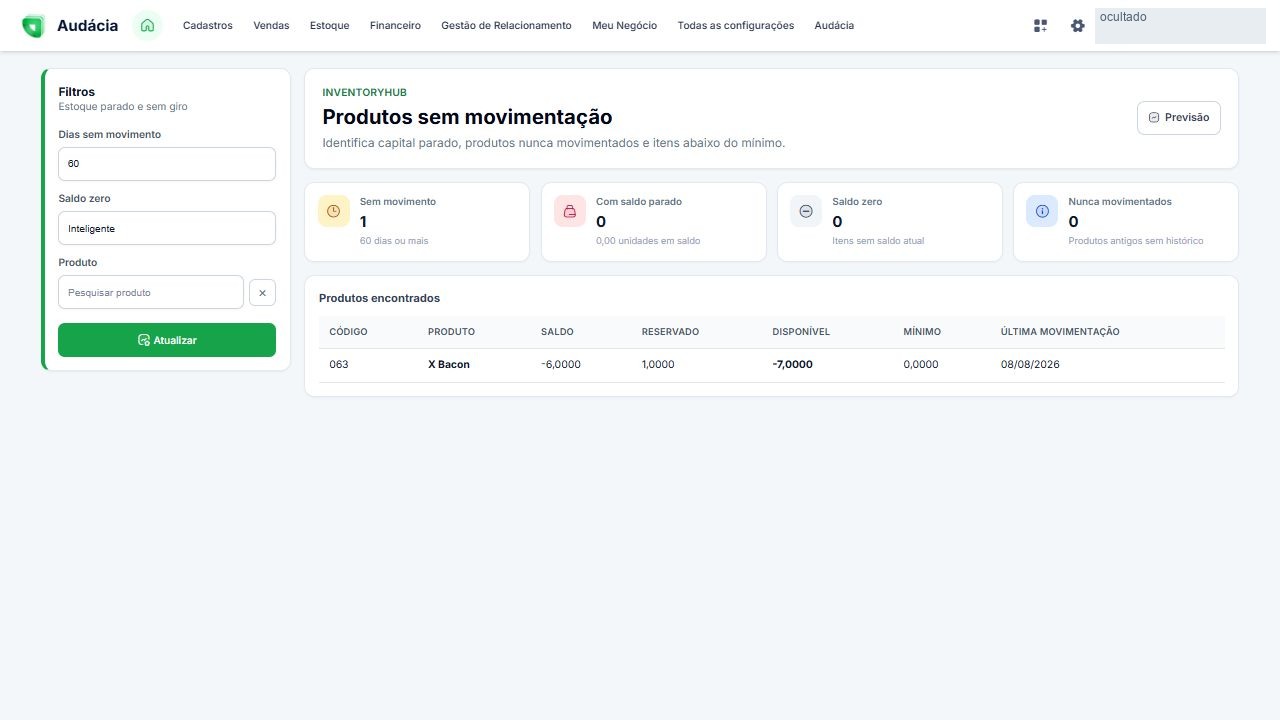Click the PRODUTO column header
1280x720 pixels.
(x=451, y=332)
